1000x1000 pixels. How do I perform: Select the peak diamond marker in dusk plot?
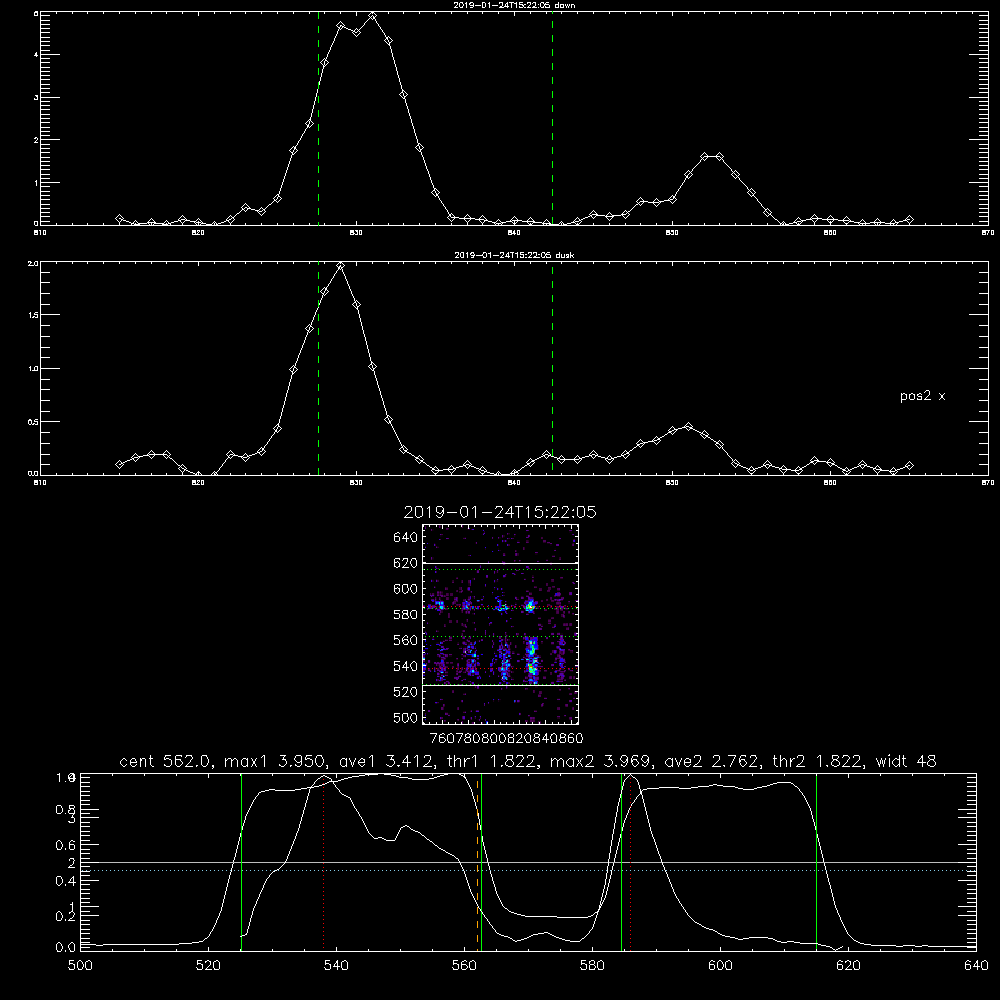tap(341, 266)
